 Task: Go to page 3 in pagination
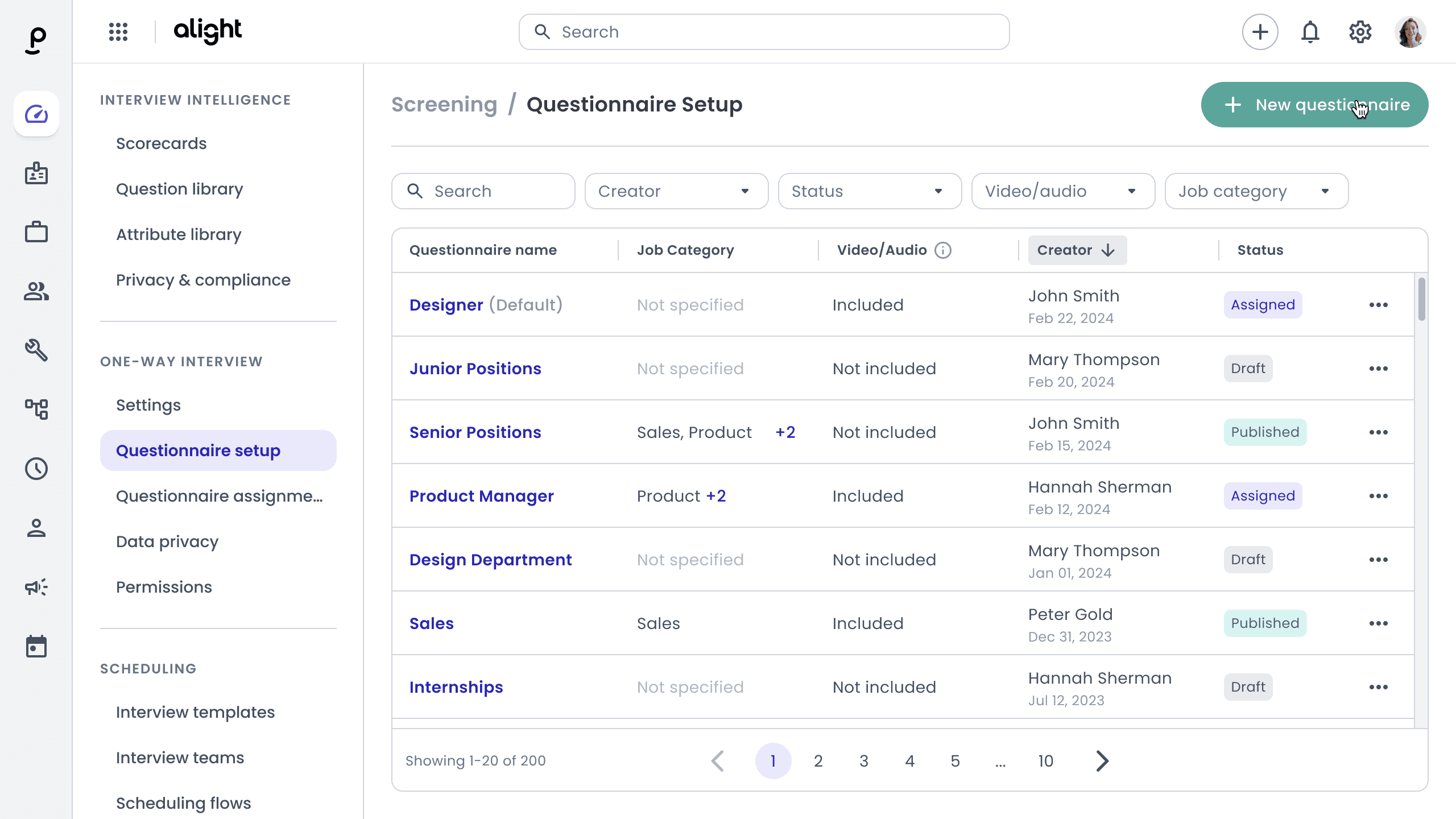(x=863, y=761)
